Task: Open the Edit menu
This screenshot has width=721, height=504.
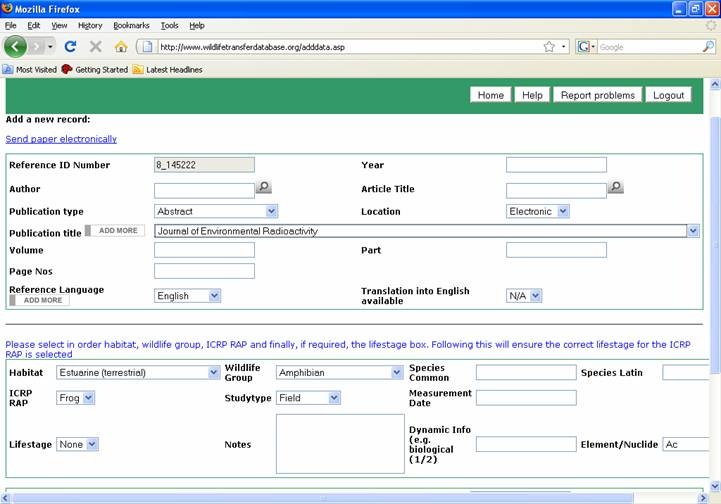Action: [x=34, y=26]
